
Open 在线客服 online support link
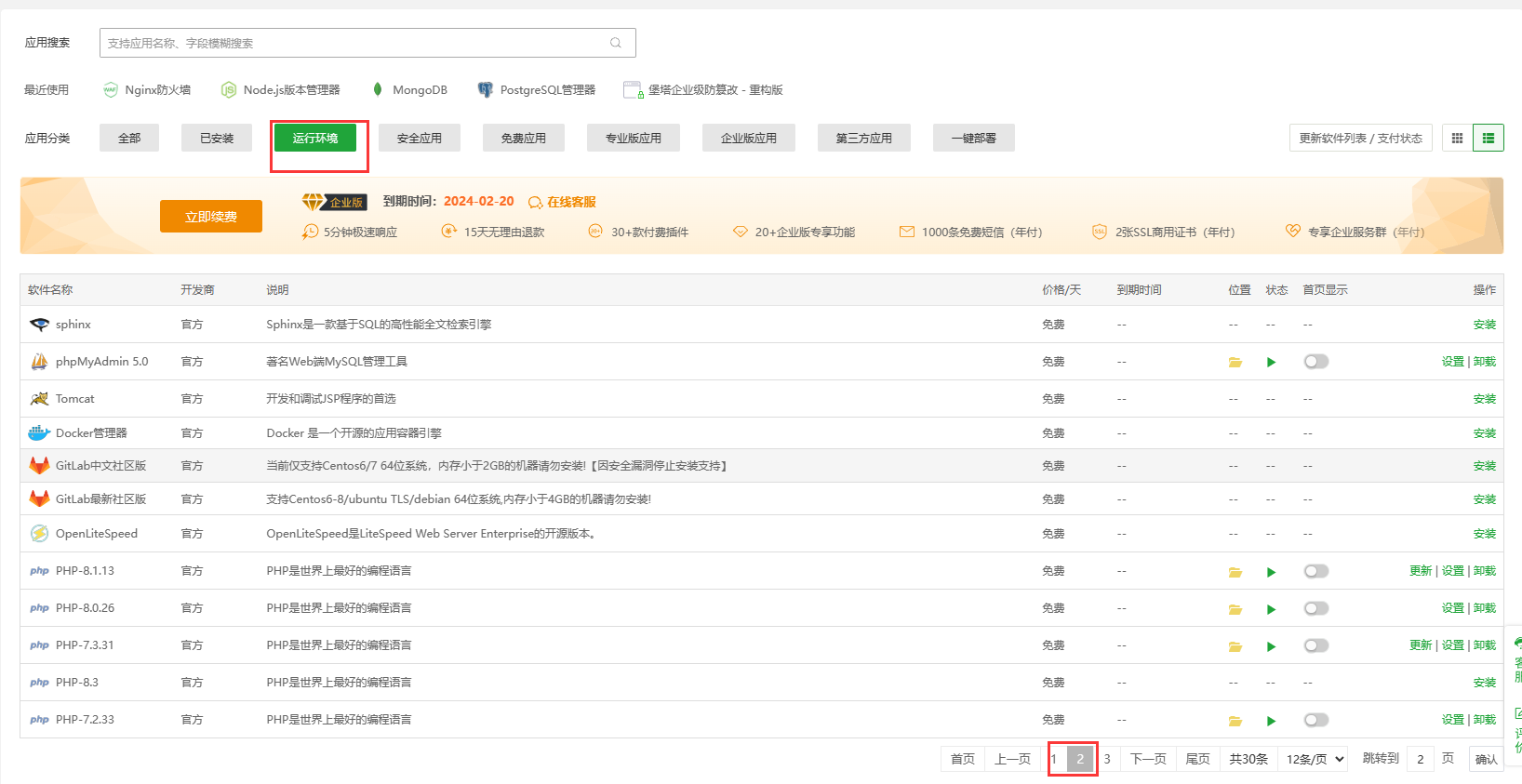coord(563,202)
